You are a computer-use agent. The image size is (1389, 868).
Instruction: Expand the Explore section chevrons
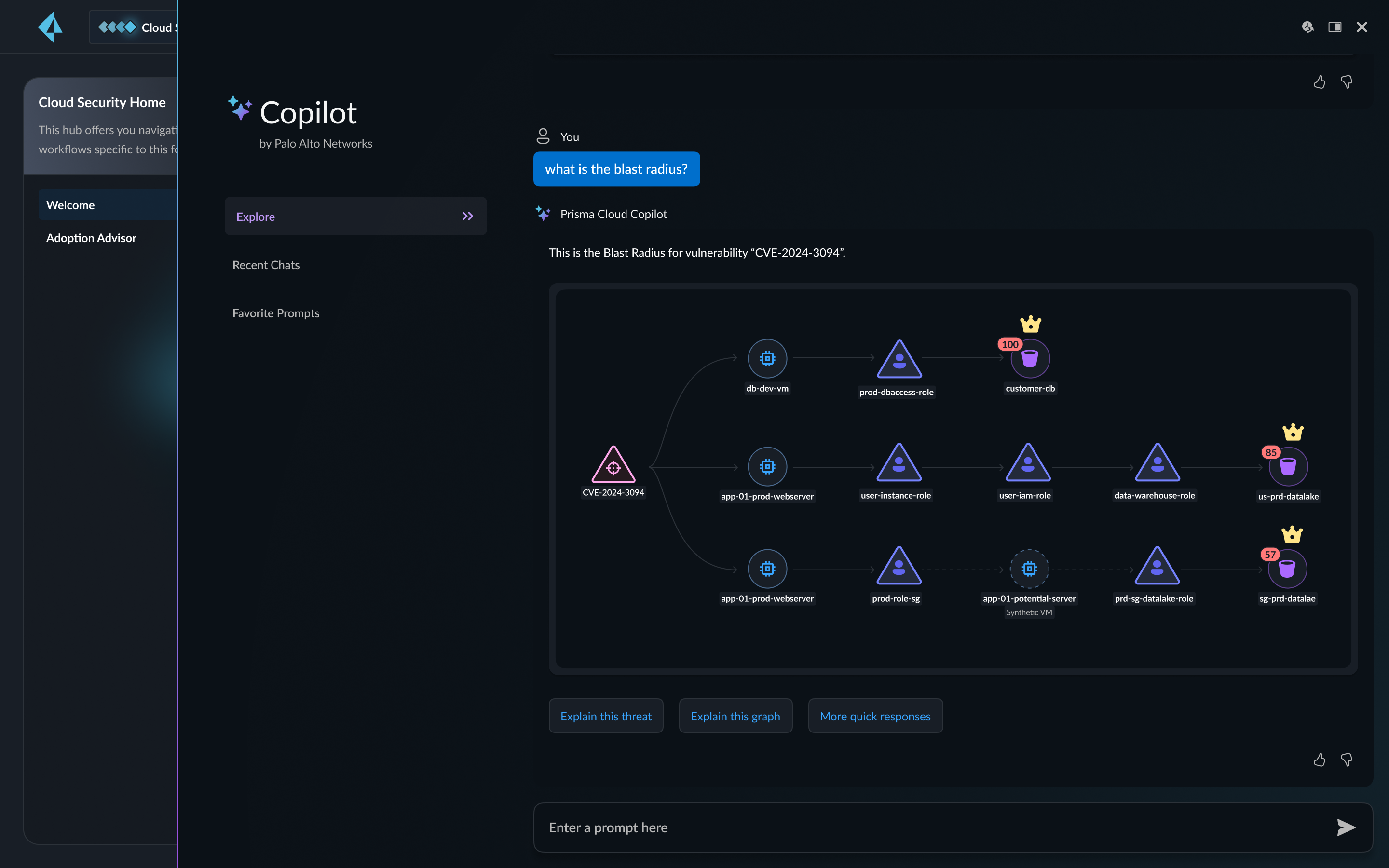pos(468,217)
